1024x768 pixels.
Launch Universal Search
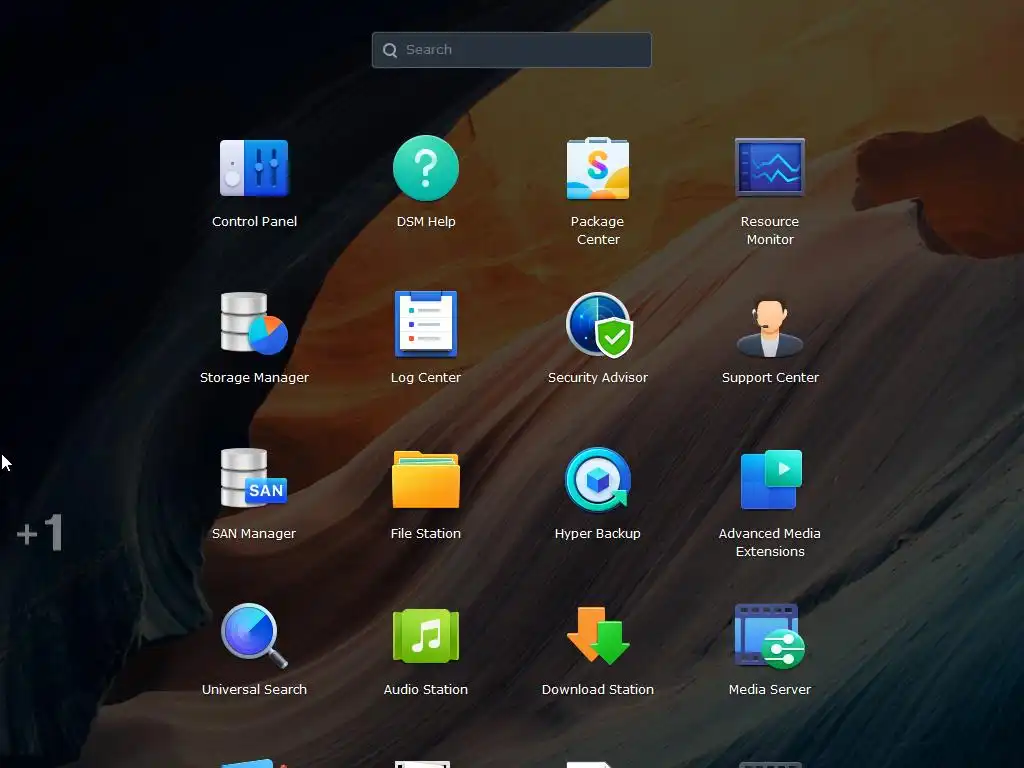coord(254,636)
